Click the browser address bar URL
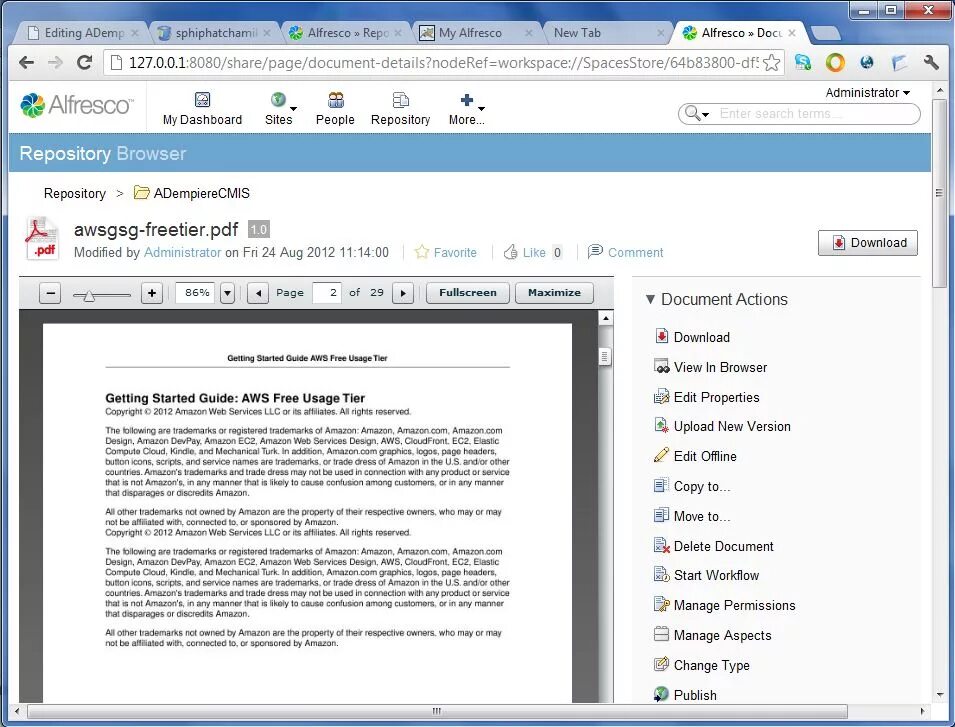Screen dimensions: 955x727 click(443, 63)
